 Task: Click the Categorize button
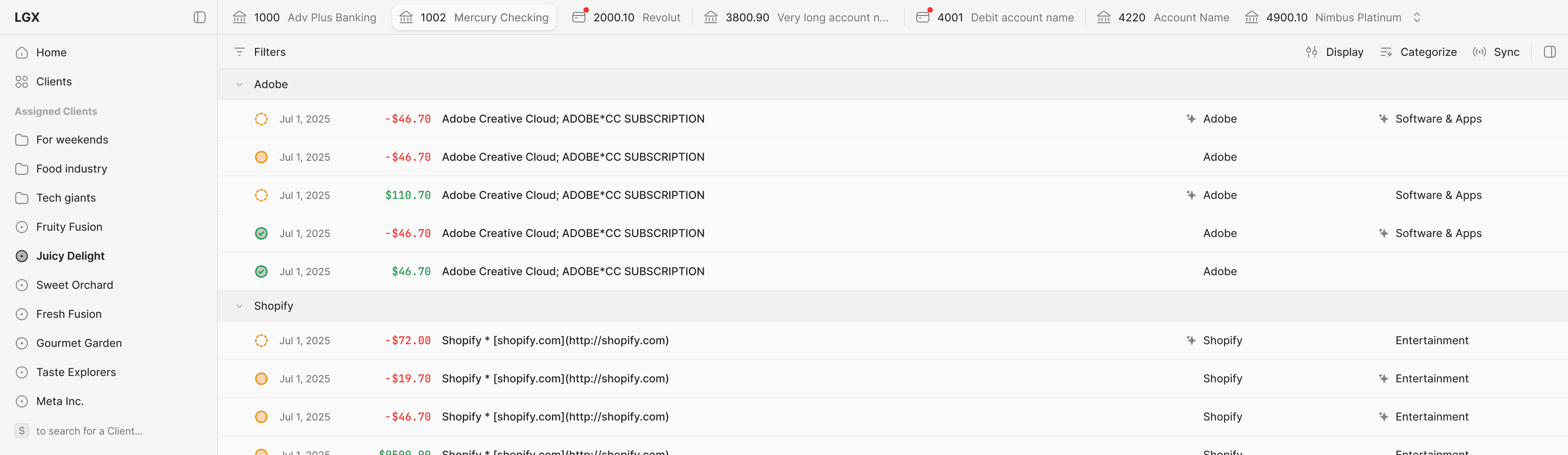1418,52
